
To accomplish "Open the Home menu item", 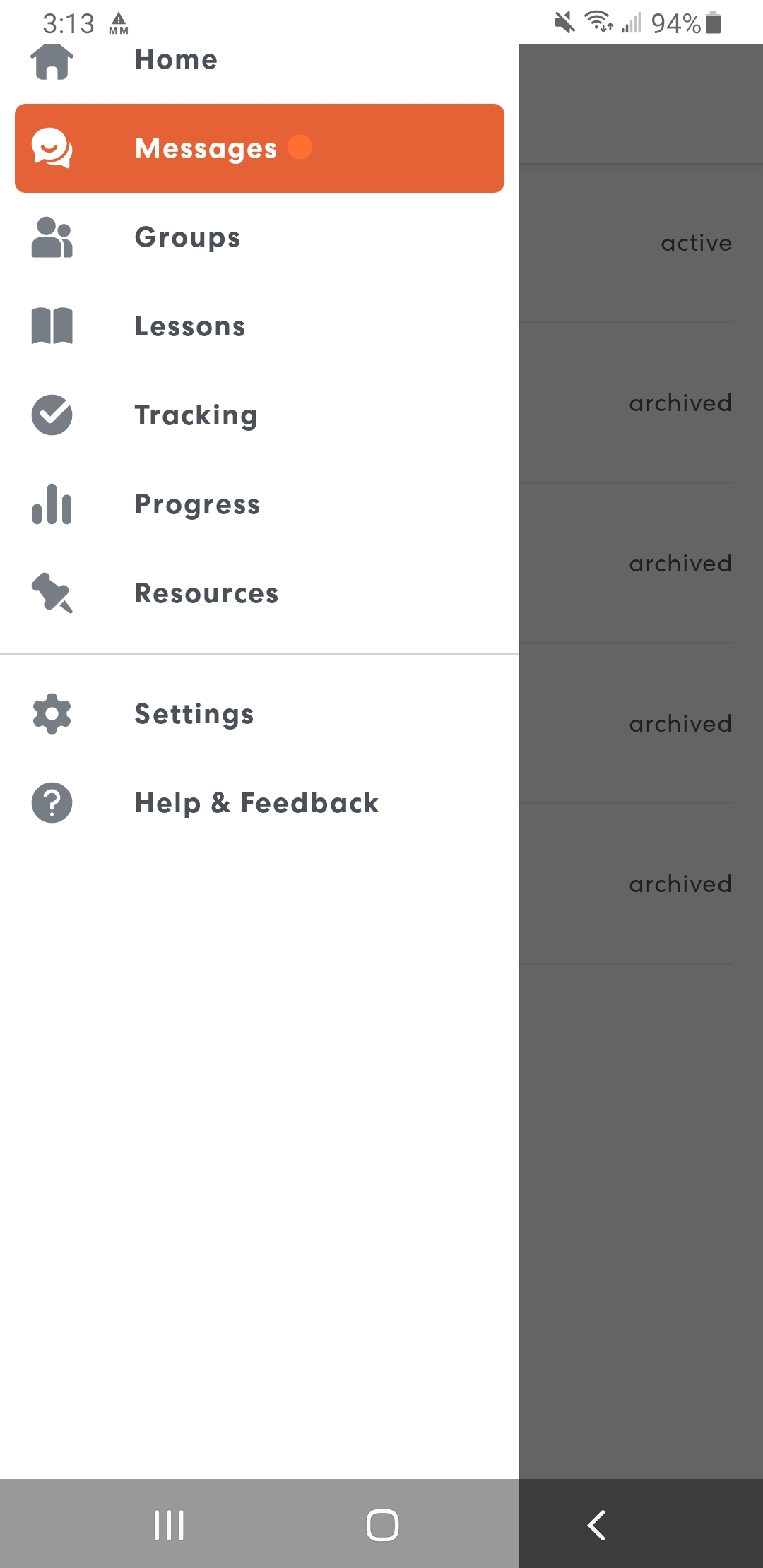I will (x=176, y=60).
